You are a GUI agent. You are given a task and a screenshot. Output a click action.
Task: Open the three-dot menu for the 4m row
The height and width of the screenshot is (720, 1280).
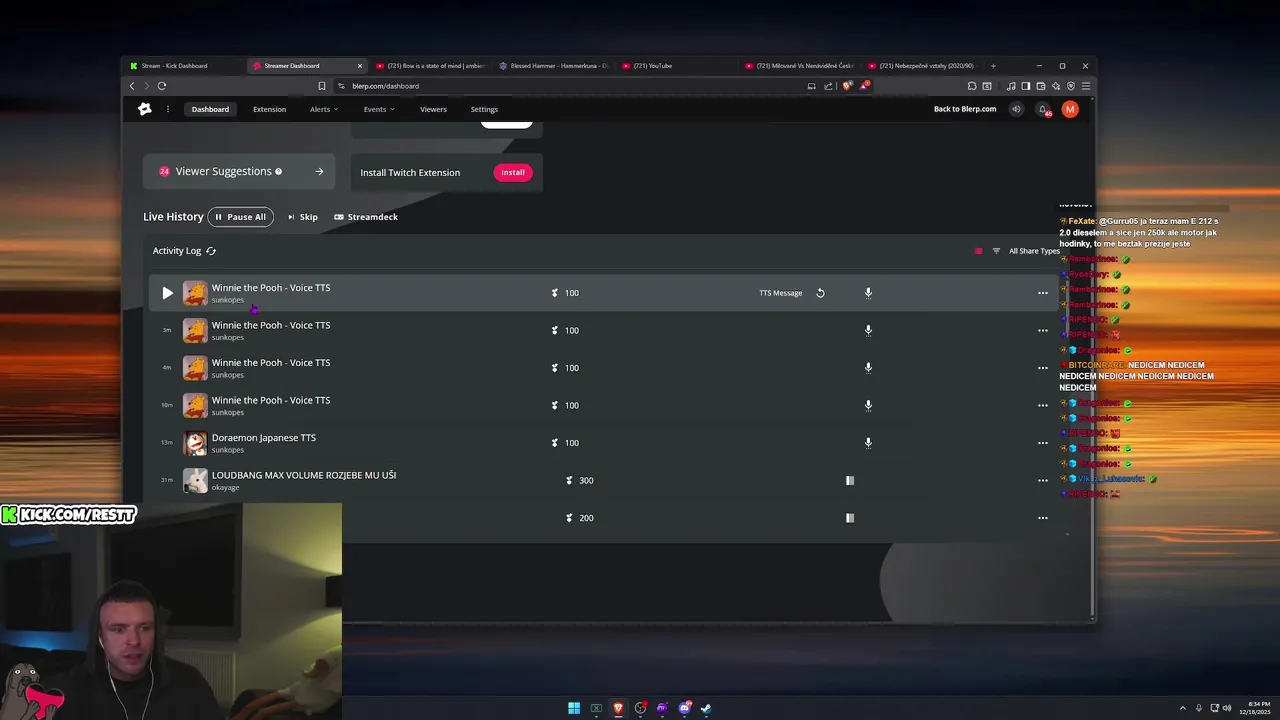[1043, 368]
